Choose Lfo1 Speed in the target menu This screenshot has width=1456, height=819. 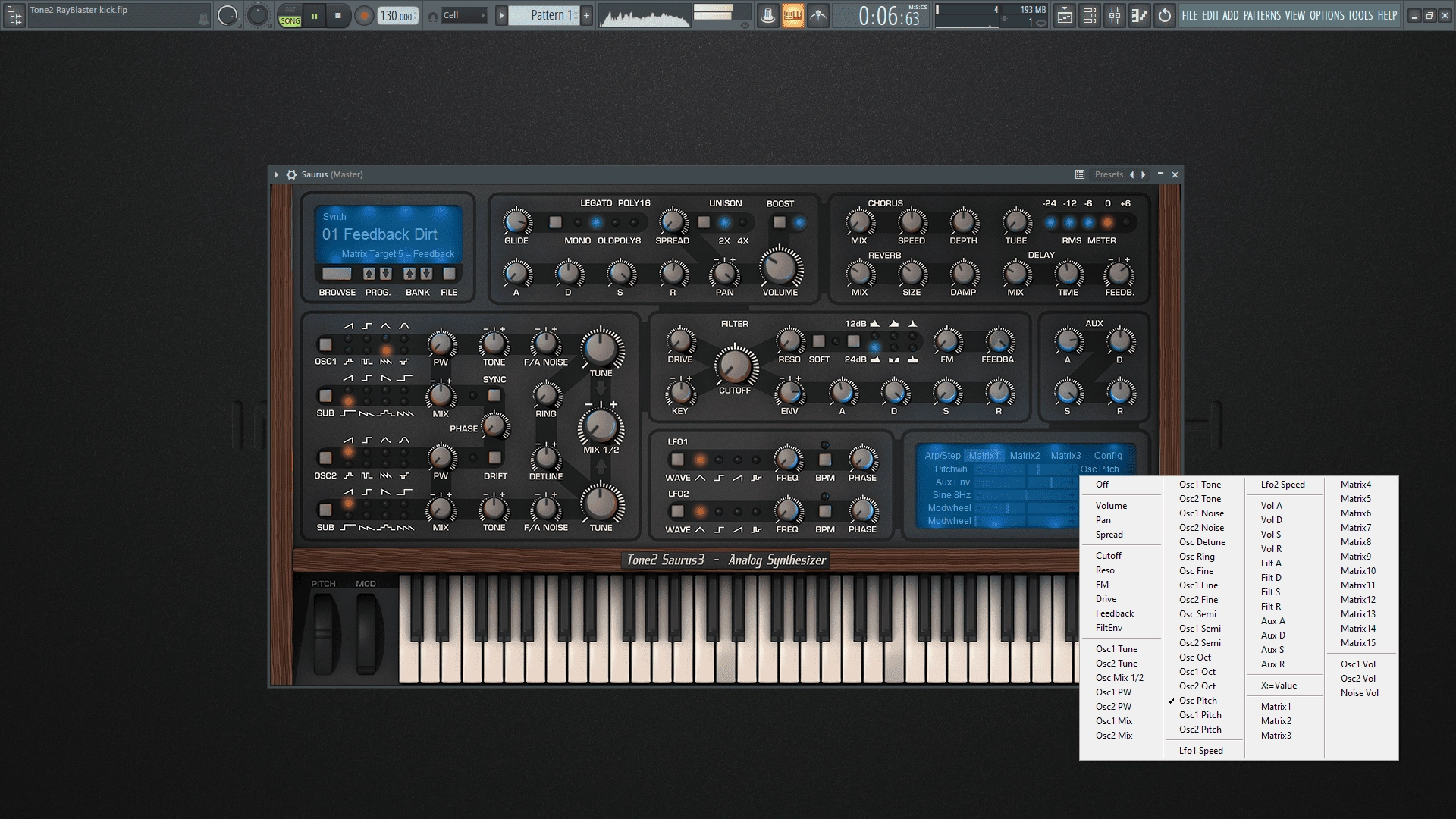coord(1200,751)
